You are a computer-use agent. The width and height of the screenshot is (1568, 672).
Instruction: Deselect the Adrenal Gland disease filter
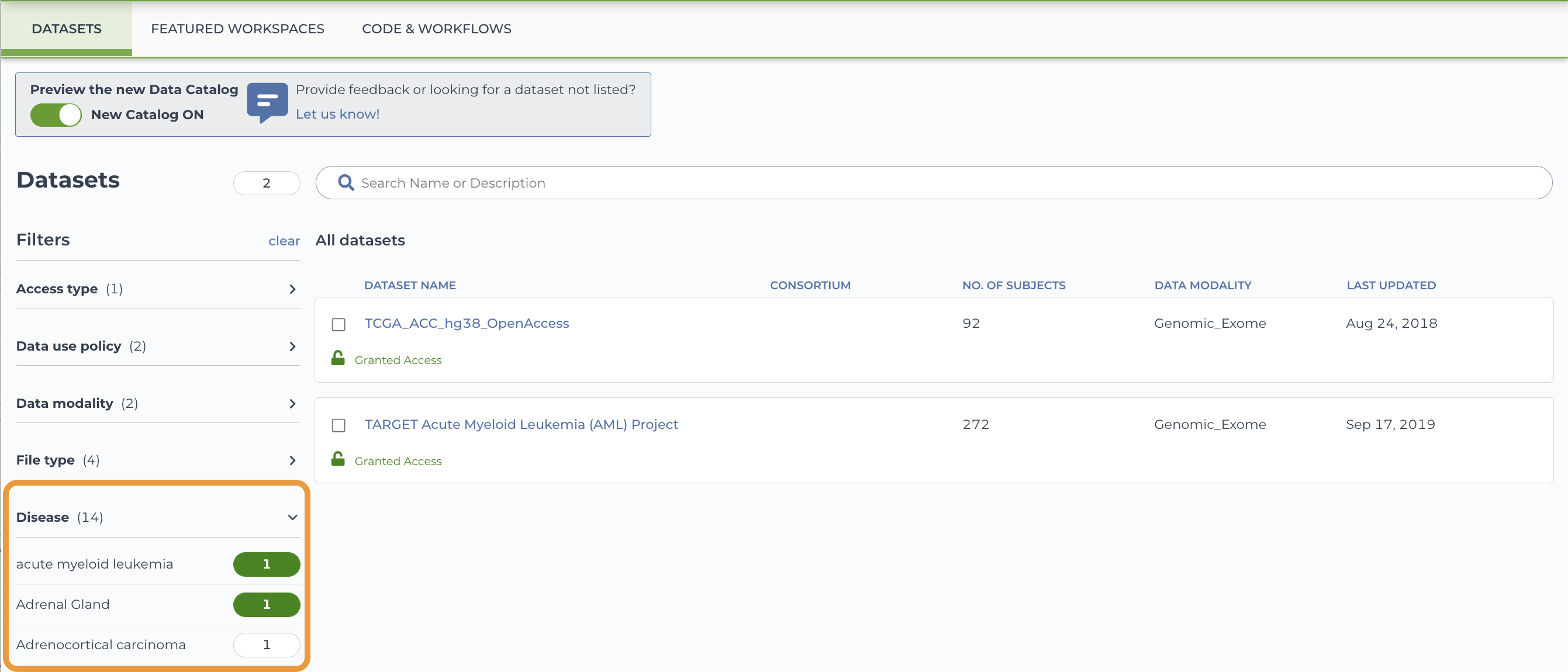click(x=267, y=604)
